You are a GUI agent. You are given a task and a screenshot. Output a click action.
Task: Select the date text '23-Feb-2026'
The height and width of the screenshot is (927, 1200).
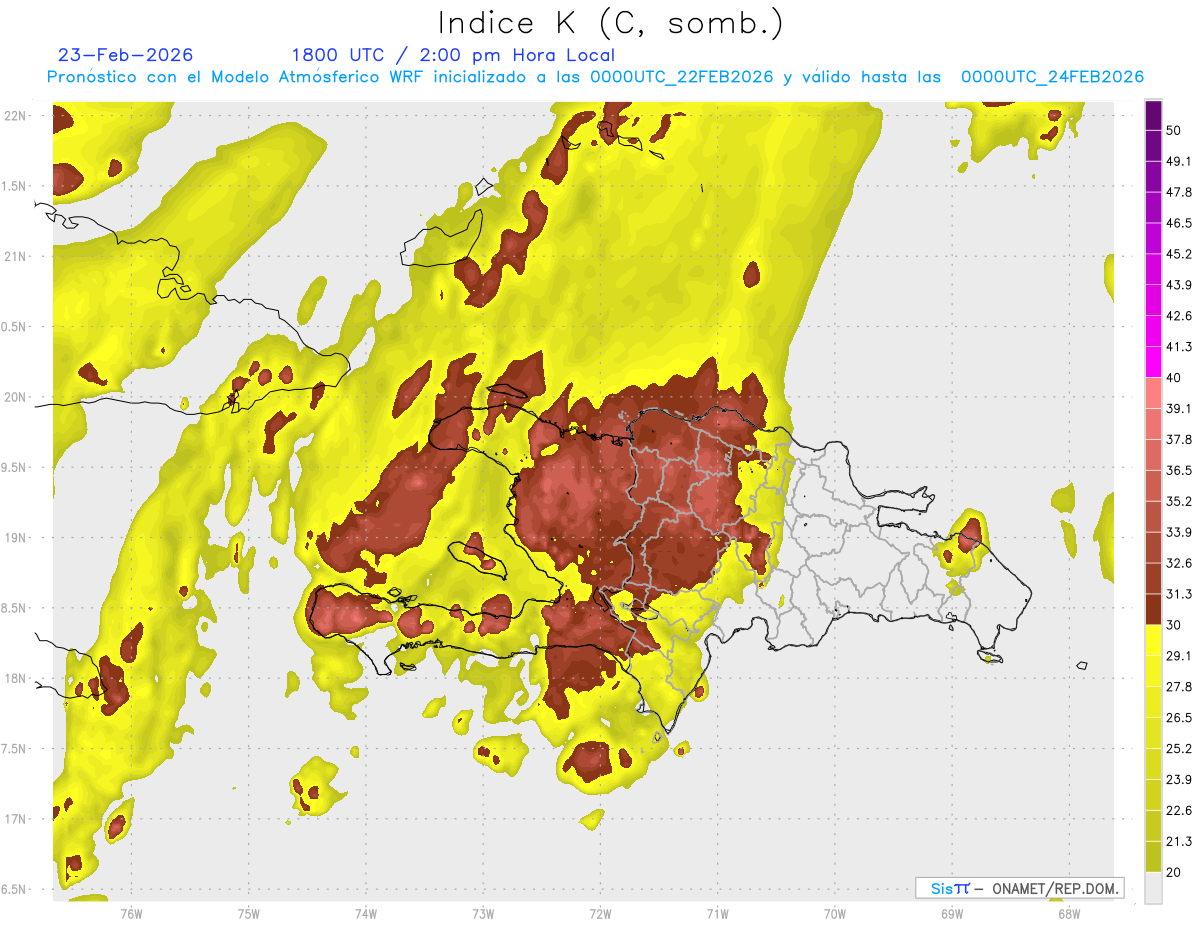[125, 55]
